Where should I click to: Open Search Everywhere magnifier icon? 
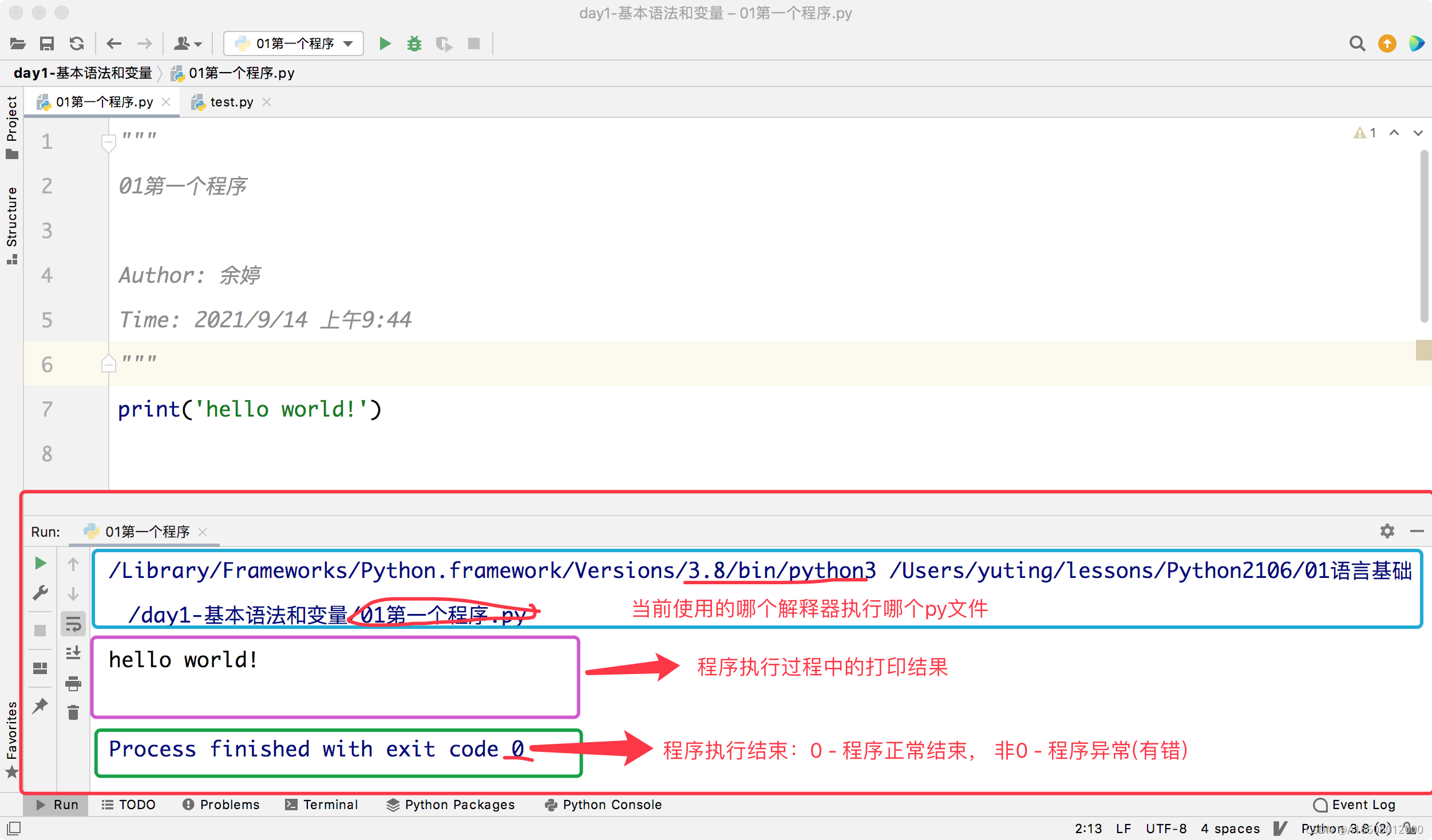pos(1357,43)
